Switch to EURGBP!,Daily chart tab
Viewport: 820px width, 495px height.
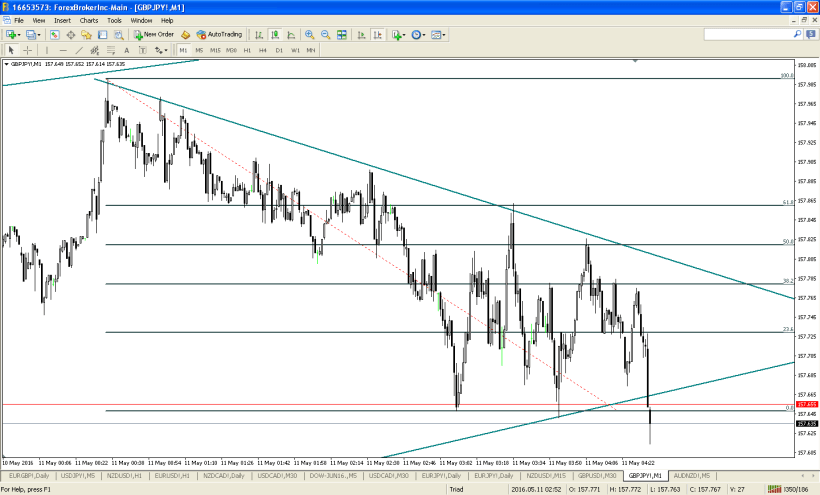click(x=29, y=476)
